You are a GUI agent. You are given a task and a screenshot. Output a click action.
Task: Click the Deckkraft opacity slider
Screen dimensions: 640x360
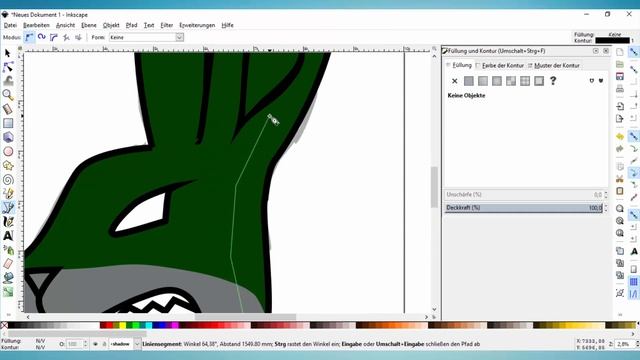(x=524, y=208)
